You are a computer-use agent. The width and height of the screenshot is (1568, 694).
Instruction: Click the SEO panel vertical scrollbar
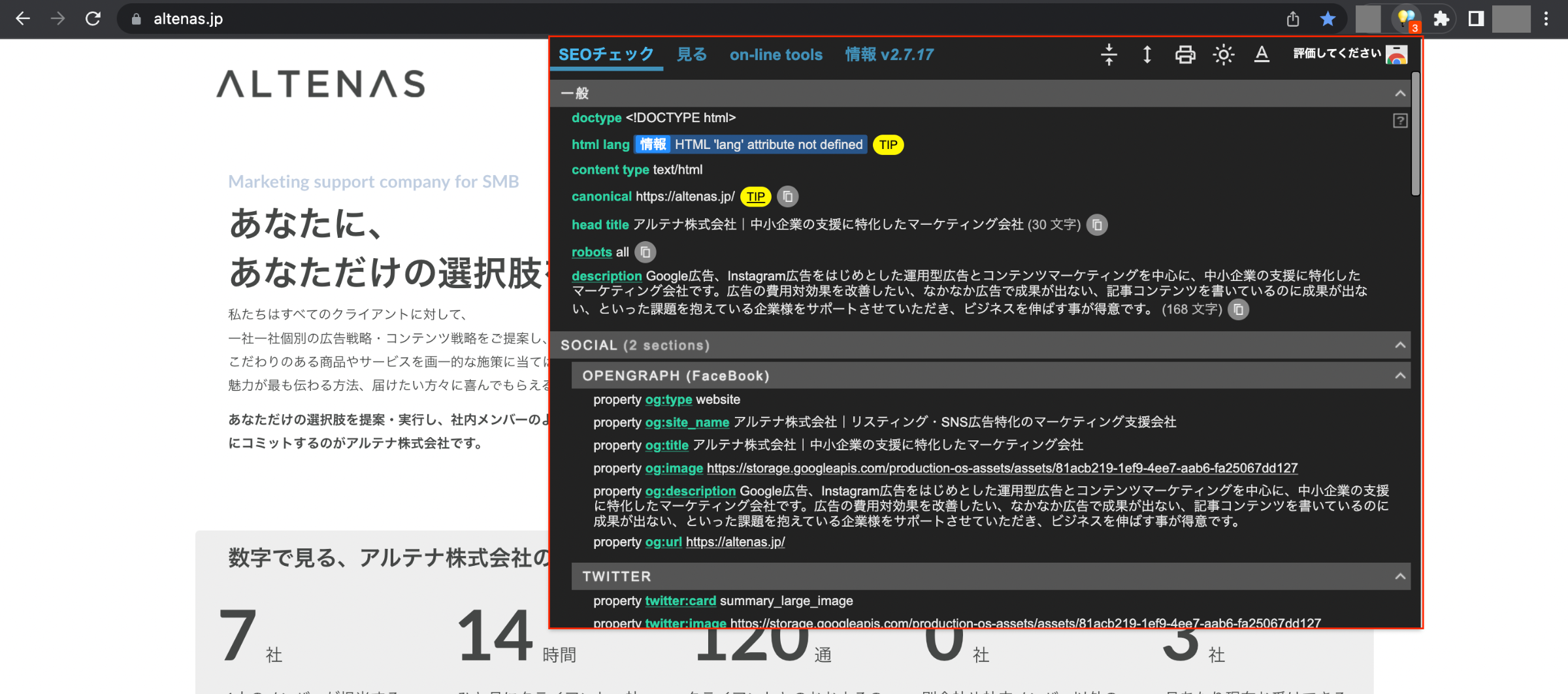[x=1415, y=134]
